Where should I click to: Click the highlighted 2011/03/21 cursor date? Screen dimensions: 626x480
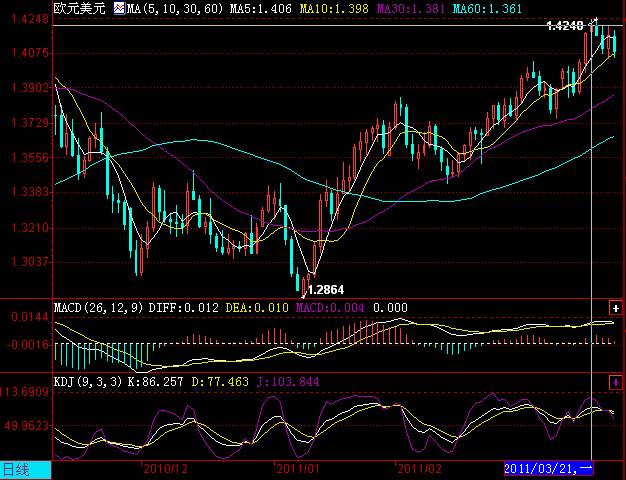(x=549, y=468)
